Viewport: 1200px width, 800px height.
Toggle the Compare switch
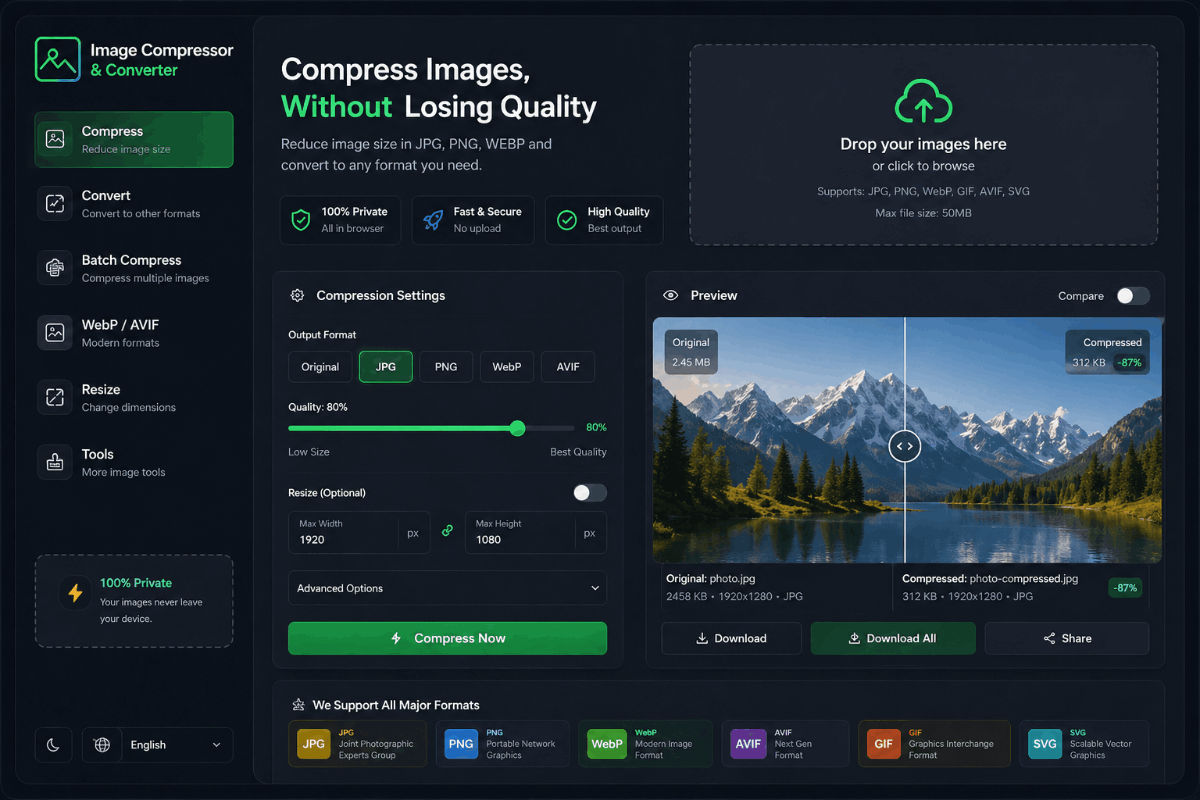1133,295
